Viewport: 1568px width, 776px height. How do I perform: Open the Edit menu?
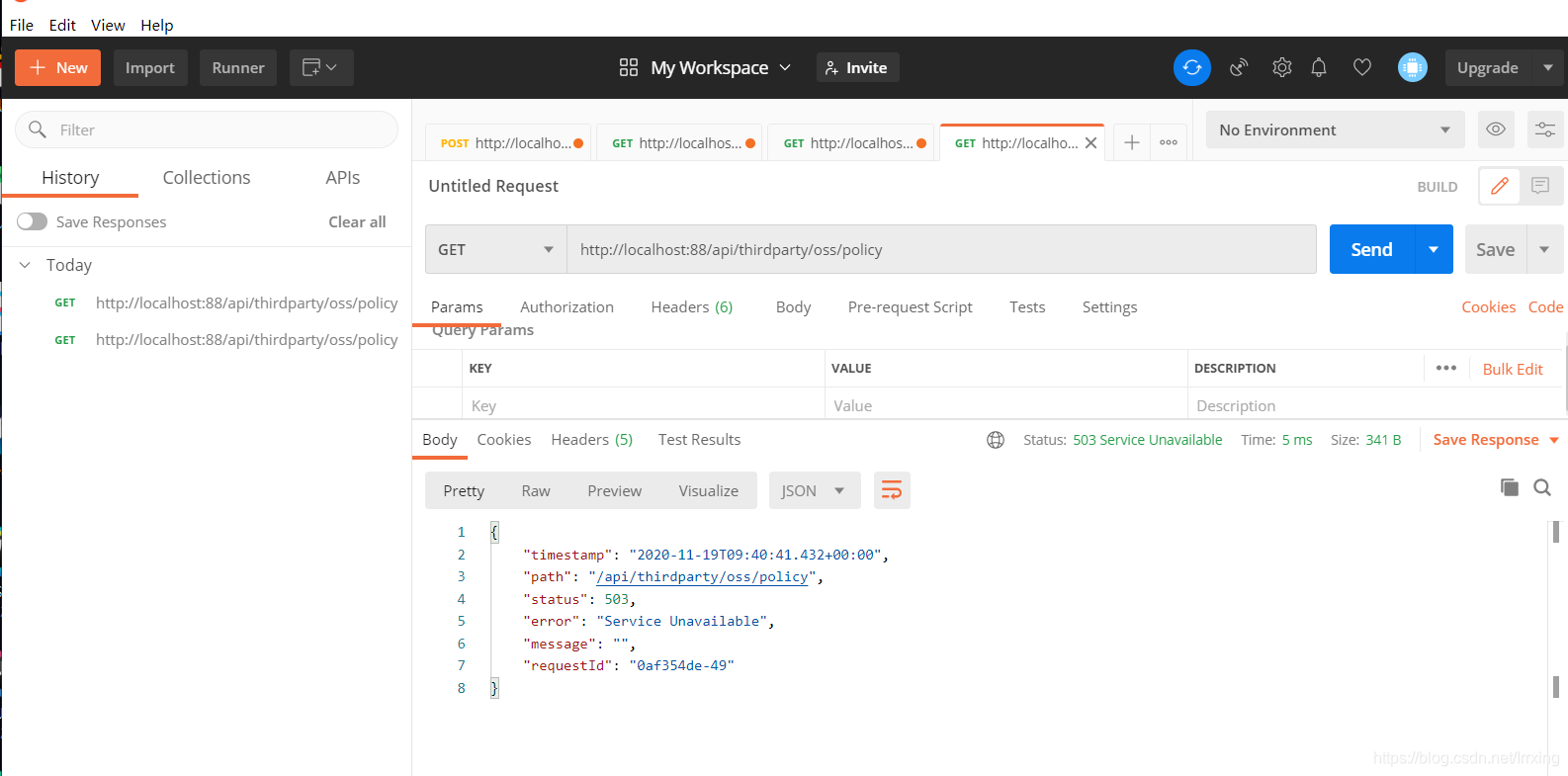62,25
